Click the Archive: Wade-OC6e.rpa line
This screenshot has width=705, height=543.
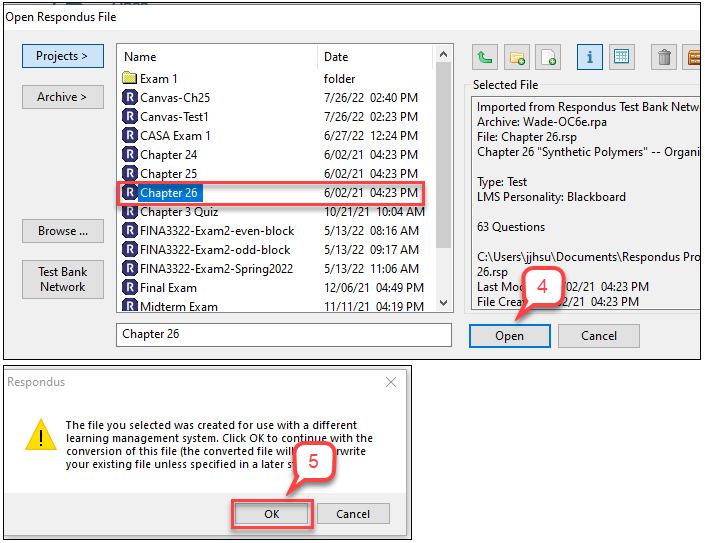click(542, 122)
